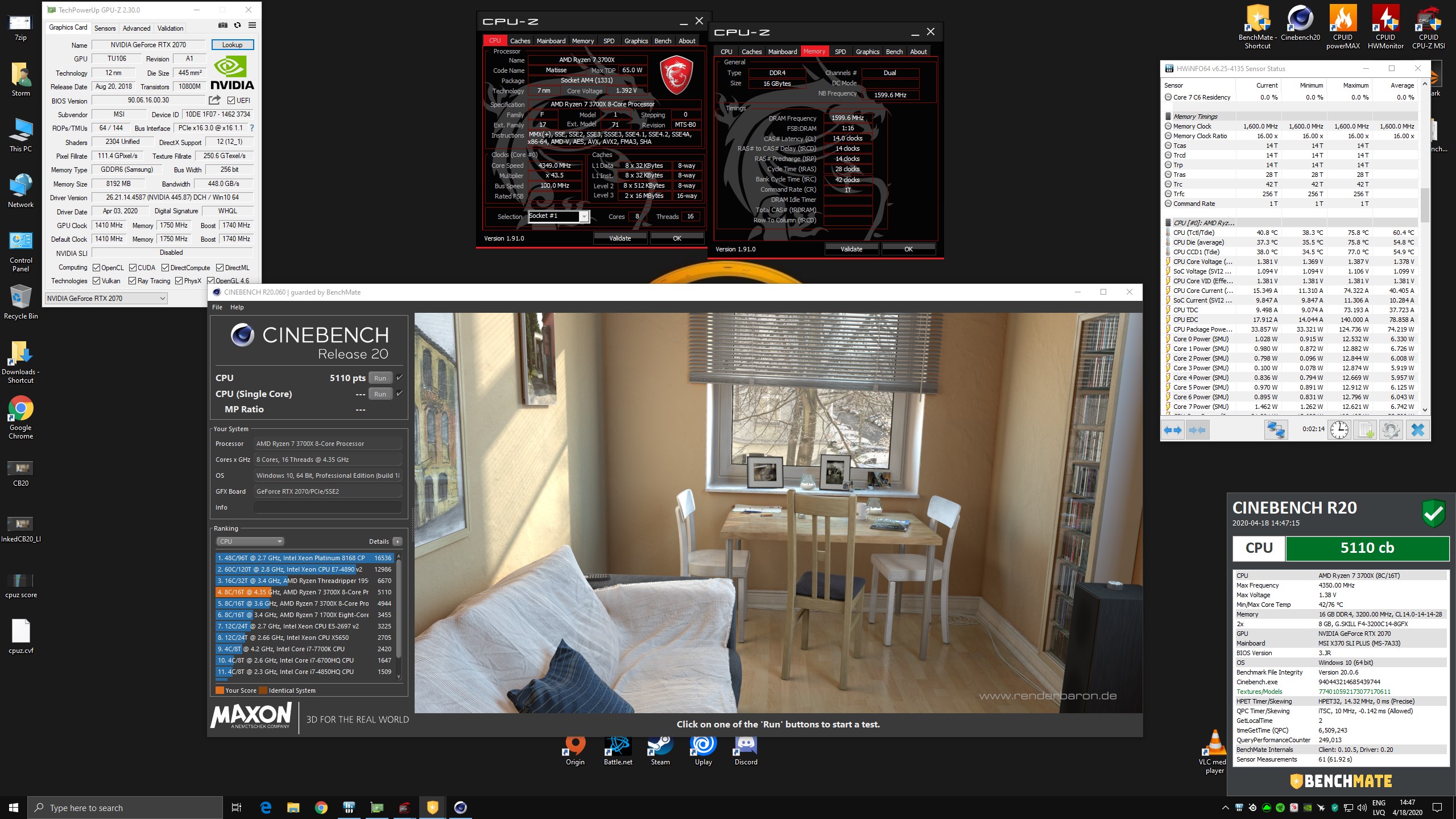Open the BenchMate Shortcut desktop icon
The image size is (1456, 819).
point(1258,27)
